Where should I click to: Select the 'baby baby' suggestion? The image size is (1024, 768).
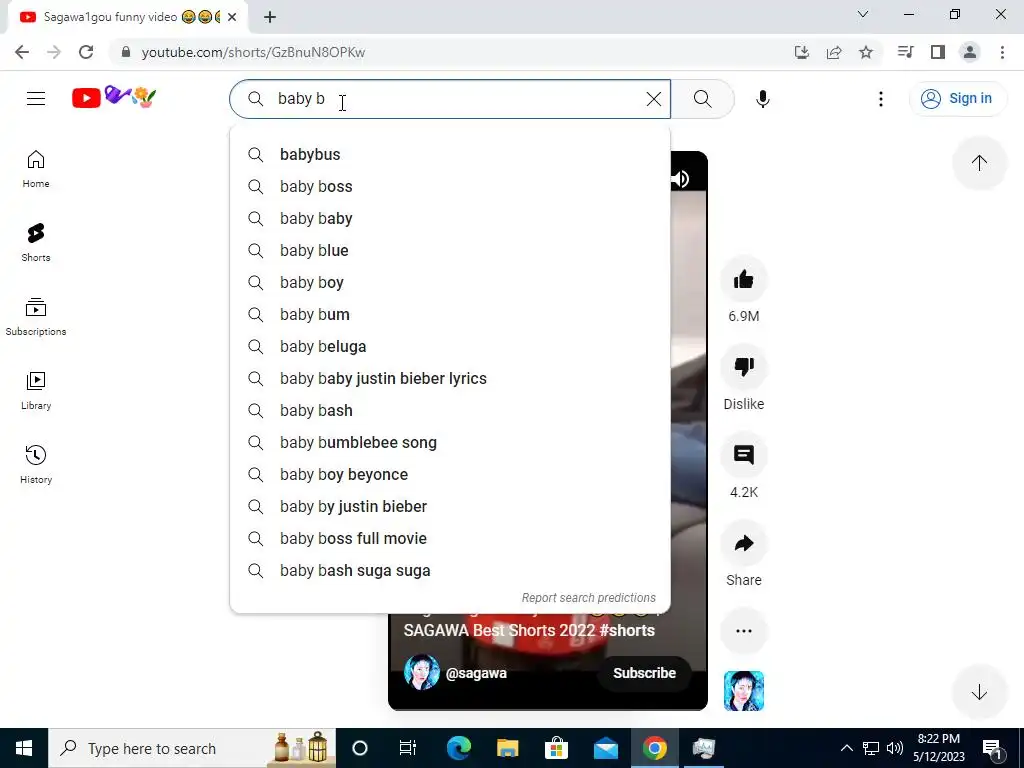click(450, 218)
